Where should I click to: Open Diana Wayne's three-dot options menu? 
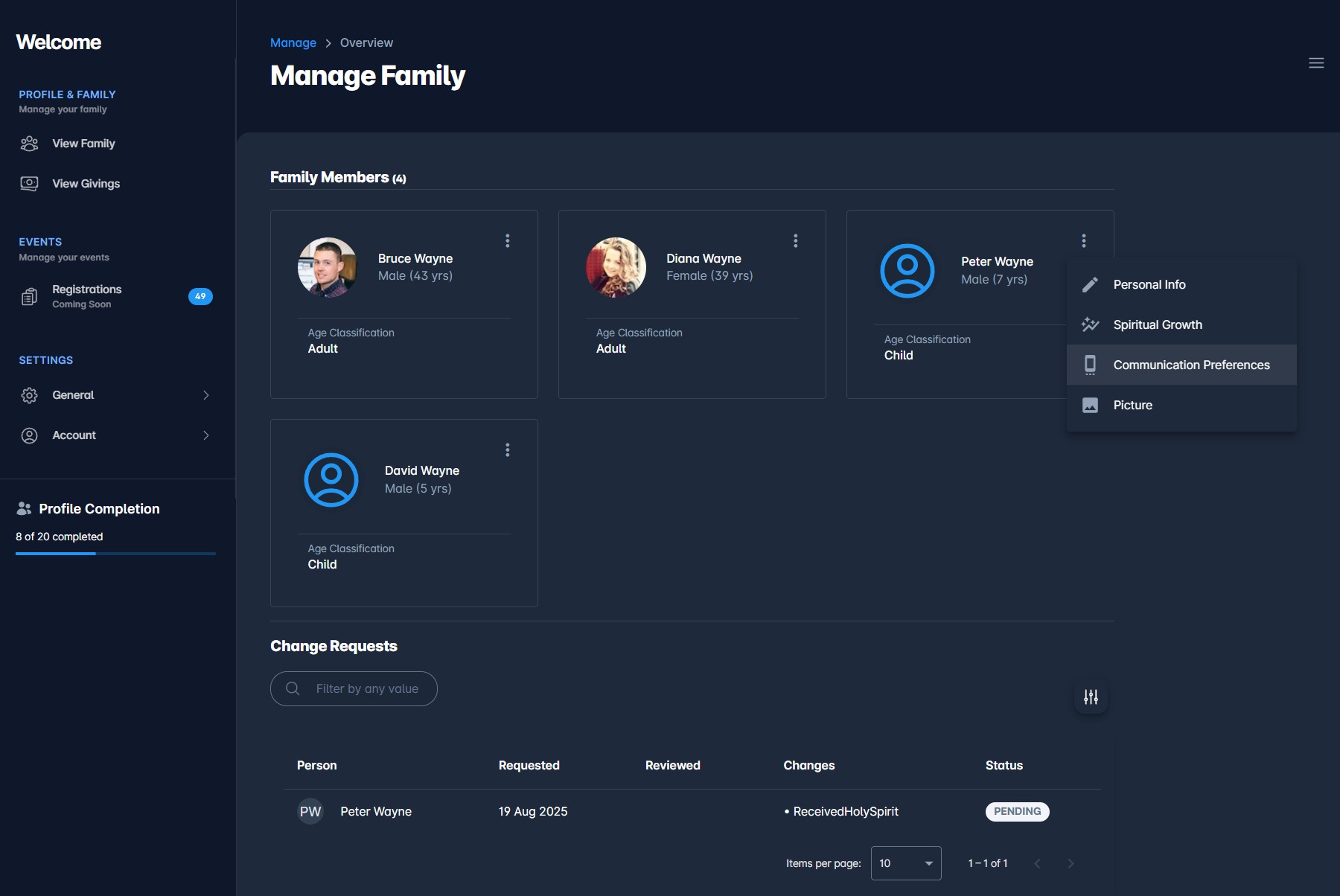click(x=795, y=240)
